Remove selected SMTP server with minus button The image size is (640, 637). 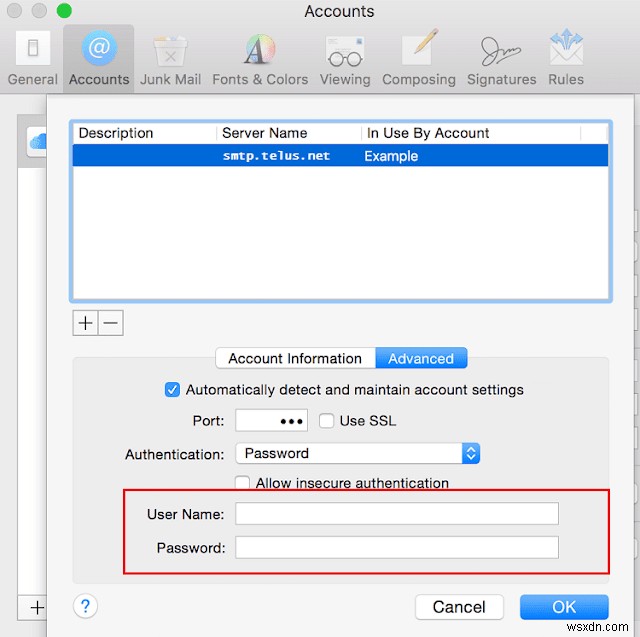pyautogui.click(x=111, y=323)
